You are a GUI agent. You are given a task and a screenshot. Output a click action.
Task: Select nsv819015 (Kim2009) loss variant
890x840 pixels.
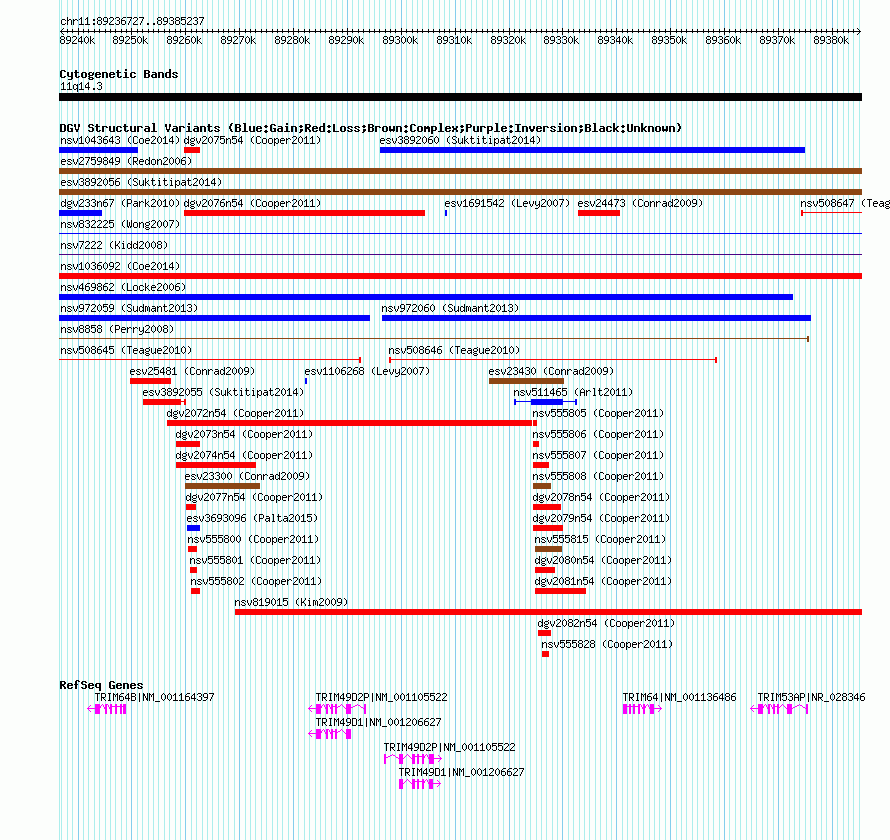(x=548, y=612)
